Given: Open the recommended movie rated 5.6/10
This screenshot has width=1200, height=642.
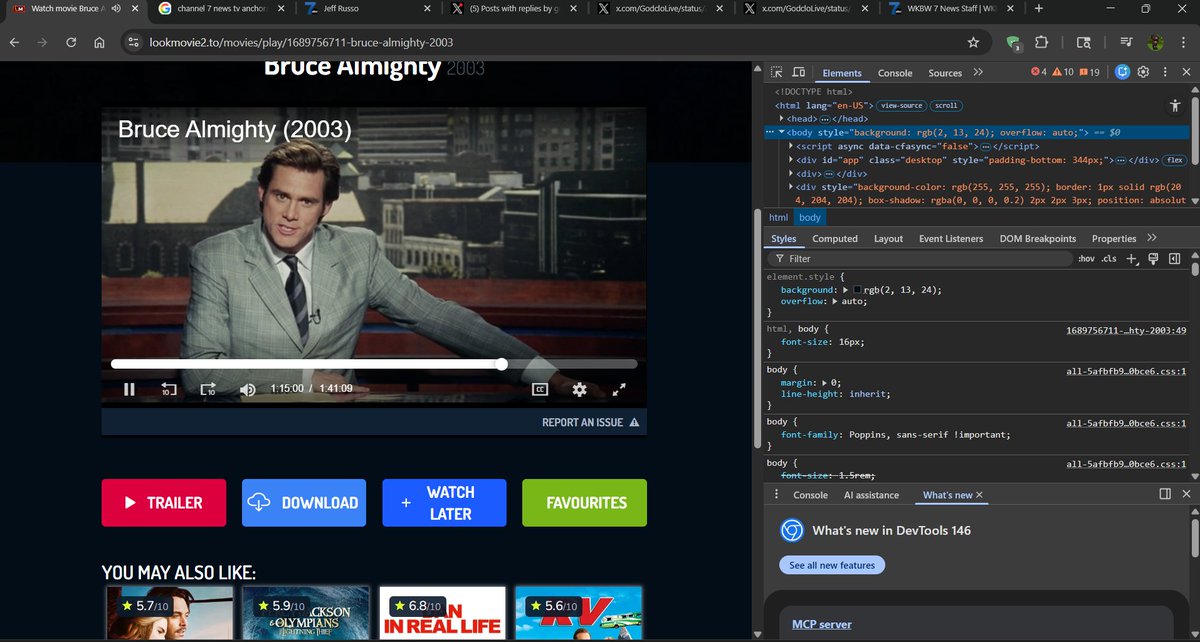Looking at the screenshot, I should 578,614.
